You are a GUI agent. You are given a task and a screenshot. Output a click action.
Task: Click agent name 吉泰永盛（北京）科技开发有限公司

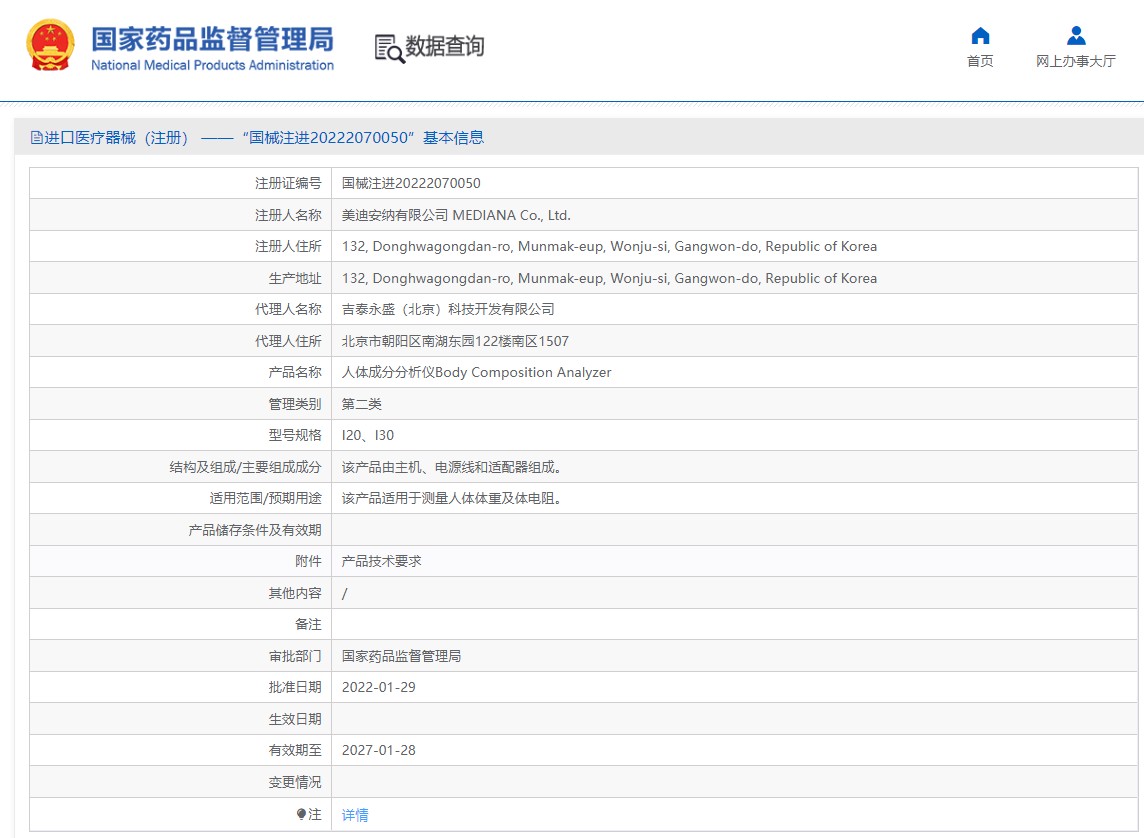pos(448,309)
